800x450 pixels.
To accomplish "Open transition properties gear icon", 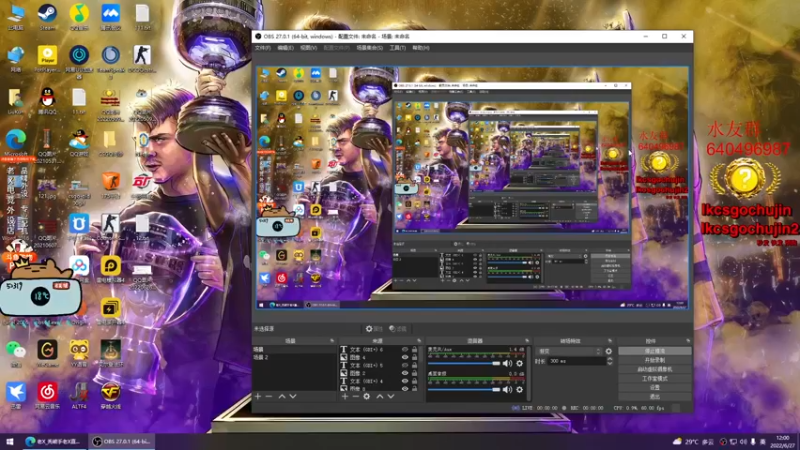I will click(609, 351).
